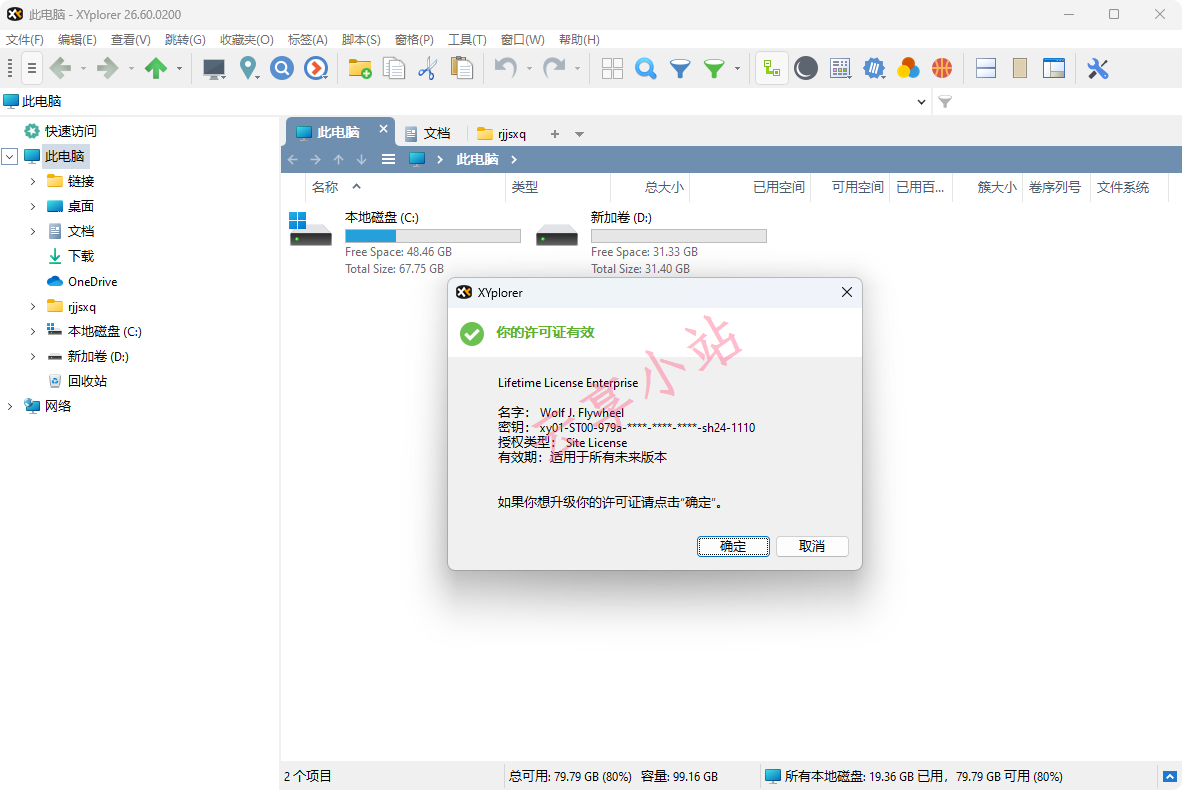
Task: Click the Paste clipboard icon
Action: pos(461,69)
